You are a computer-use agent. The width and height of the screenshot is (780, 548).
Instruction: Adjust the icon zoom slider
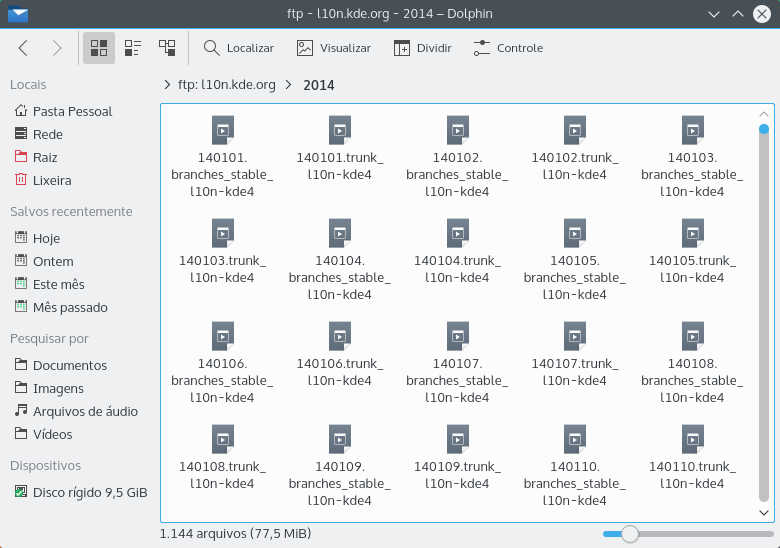630,534
